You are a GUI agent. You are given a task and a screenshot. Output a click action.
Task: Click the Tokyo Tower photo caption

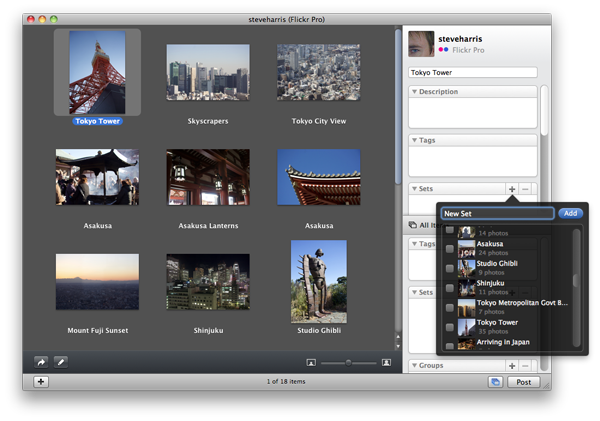tap(97, 121)
